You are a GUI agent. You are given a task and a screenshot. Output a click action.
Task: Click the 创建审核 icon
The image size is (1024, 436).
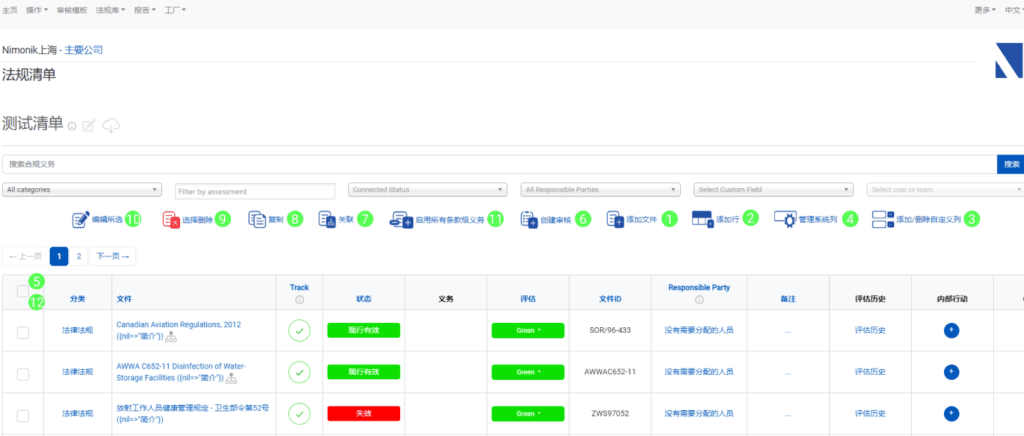pyautogui.click(x=529, y=219)
